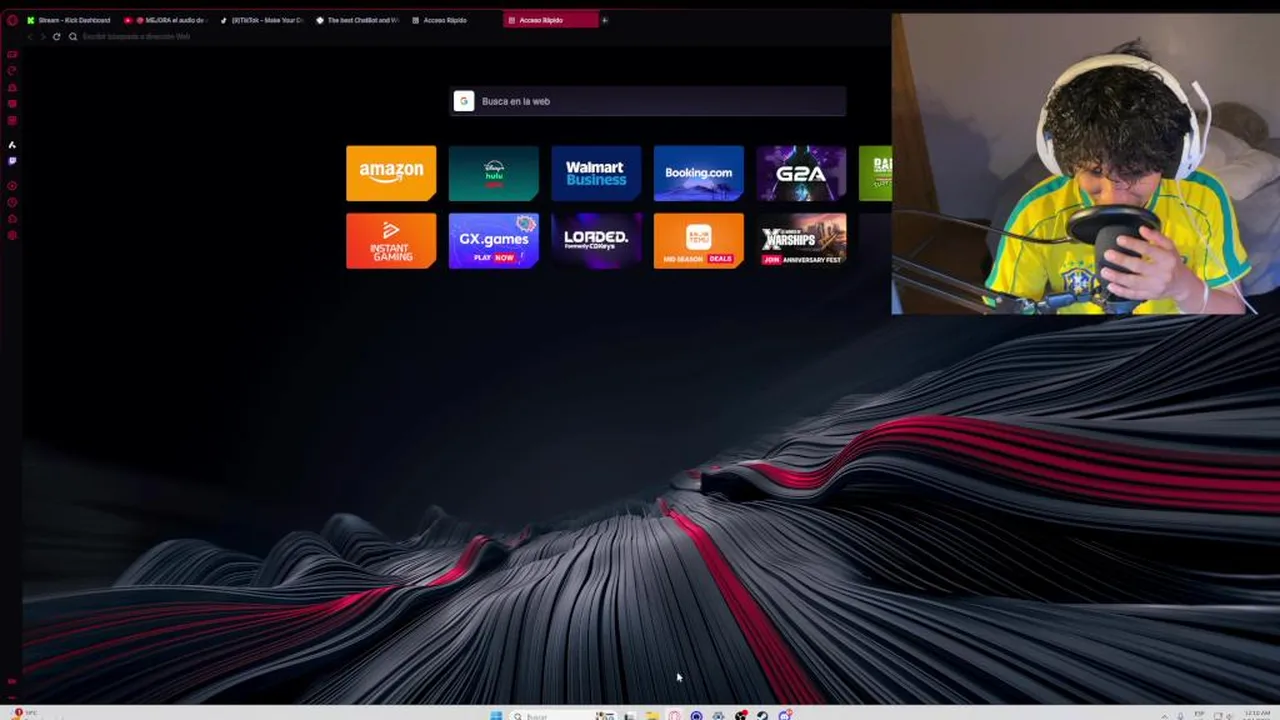Open the Amazon speed dial tile
The width and height of the screenshot is (1280, 720).
391,173
